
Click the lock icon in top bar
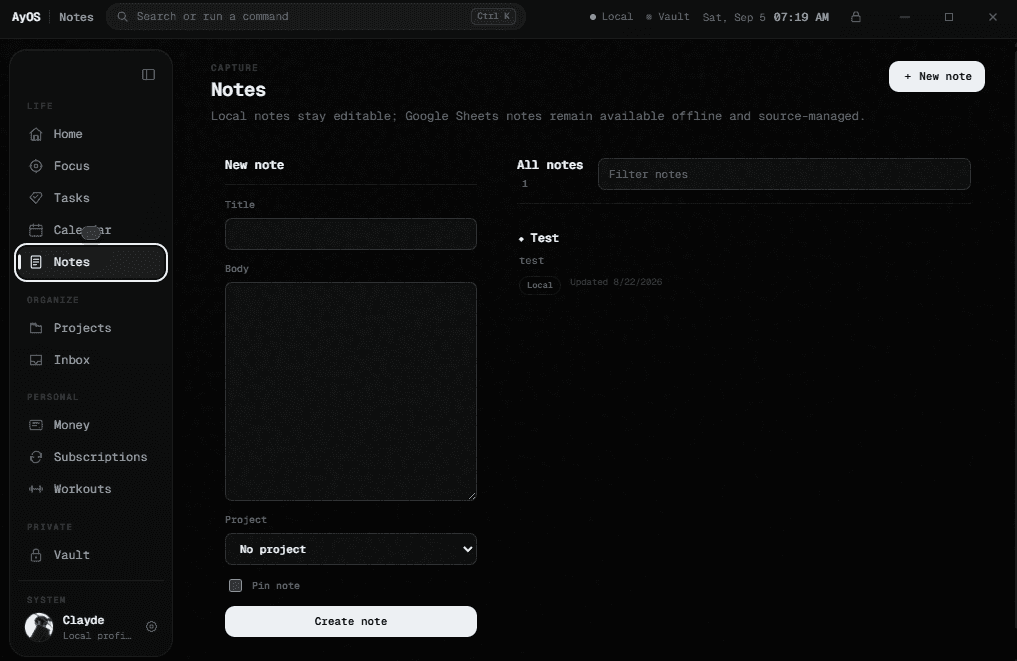(856, 17)
